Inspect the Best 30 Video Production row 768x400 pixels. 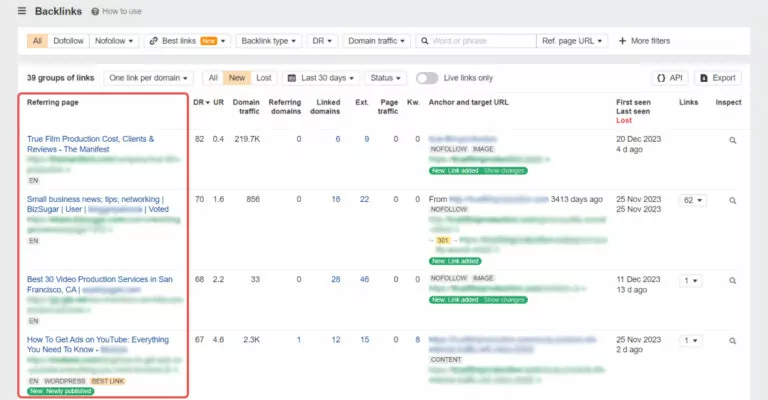pos(732,280)
